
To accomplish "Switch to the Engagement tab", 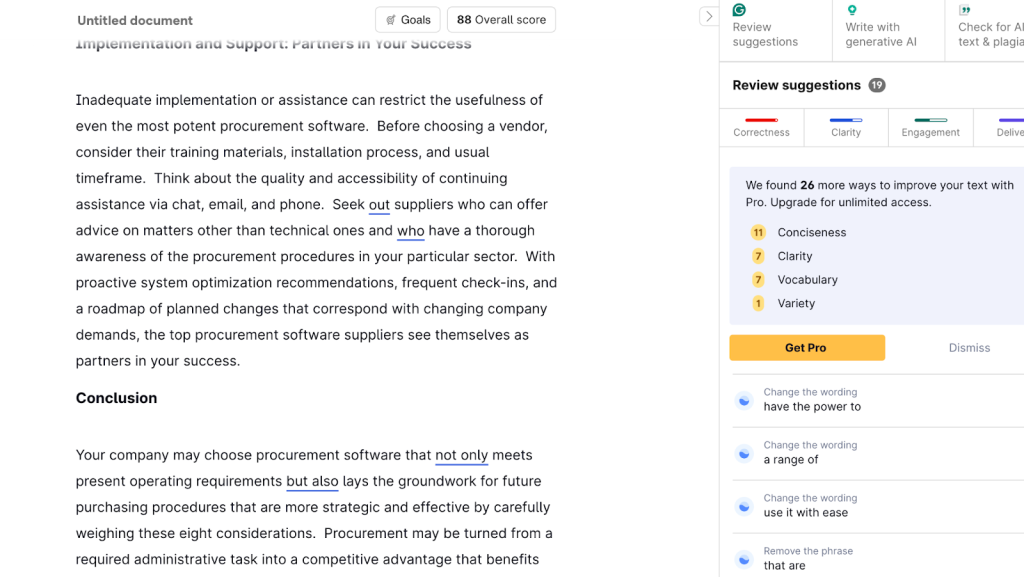I will pyautogui.click(x=930, y=127).
